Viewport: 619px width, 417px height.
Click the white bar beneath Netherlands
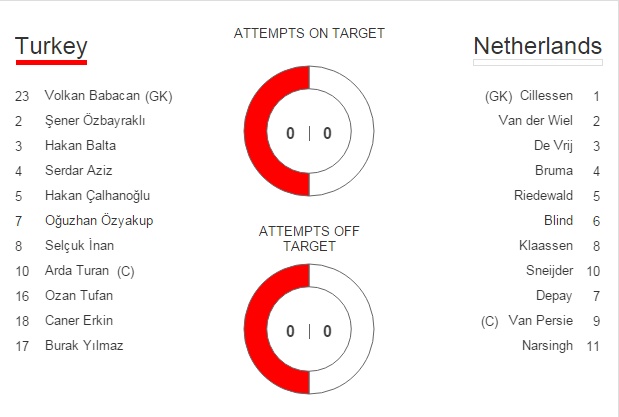[x=537, y=62]
